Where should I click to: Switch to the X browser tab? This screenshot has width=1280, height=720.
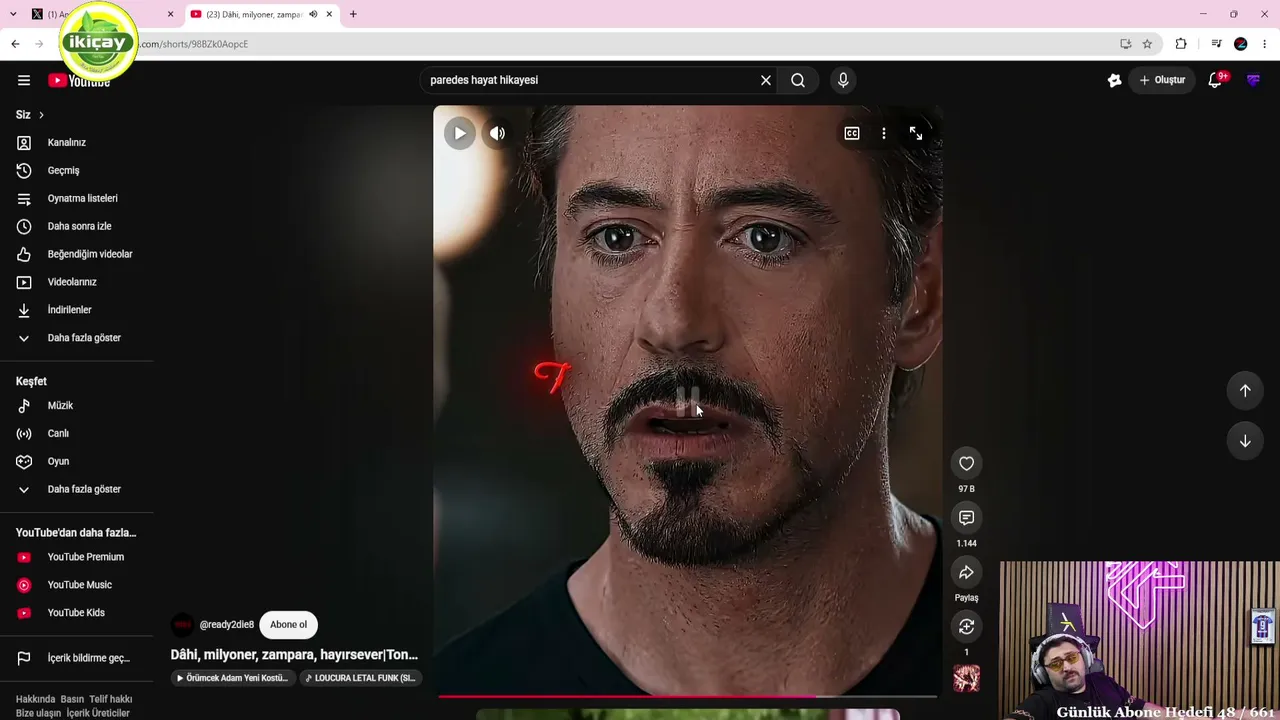point(103,14)
